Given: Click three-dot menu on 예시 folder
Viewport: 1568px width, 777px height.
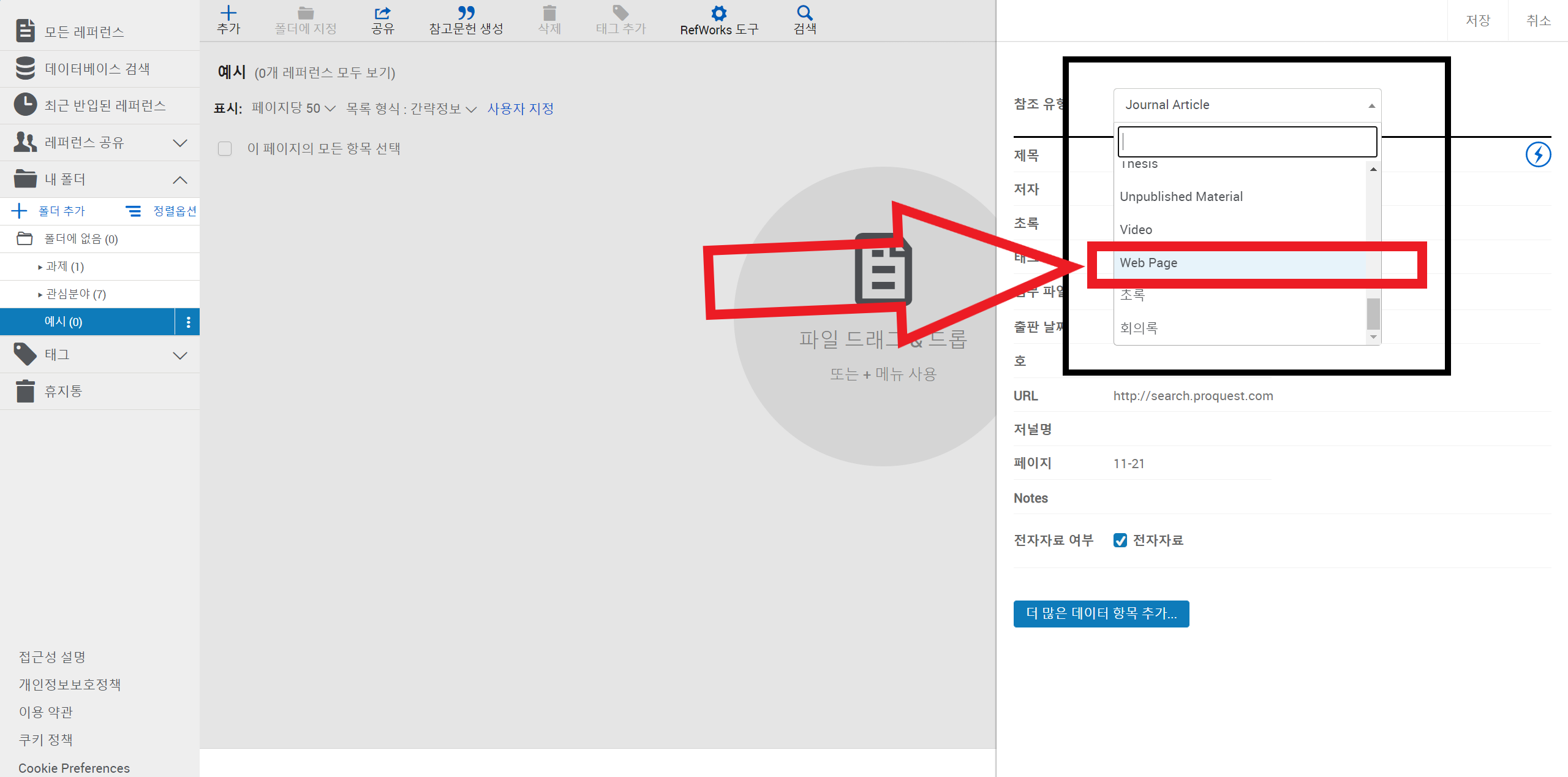Looking at the screenshot, I should pos(188,322).
